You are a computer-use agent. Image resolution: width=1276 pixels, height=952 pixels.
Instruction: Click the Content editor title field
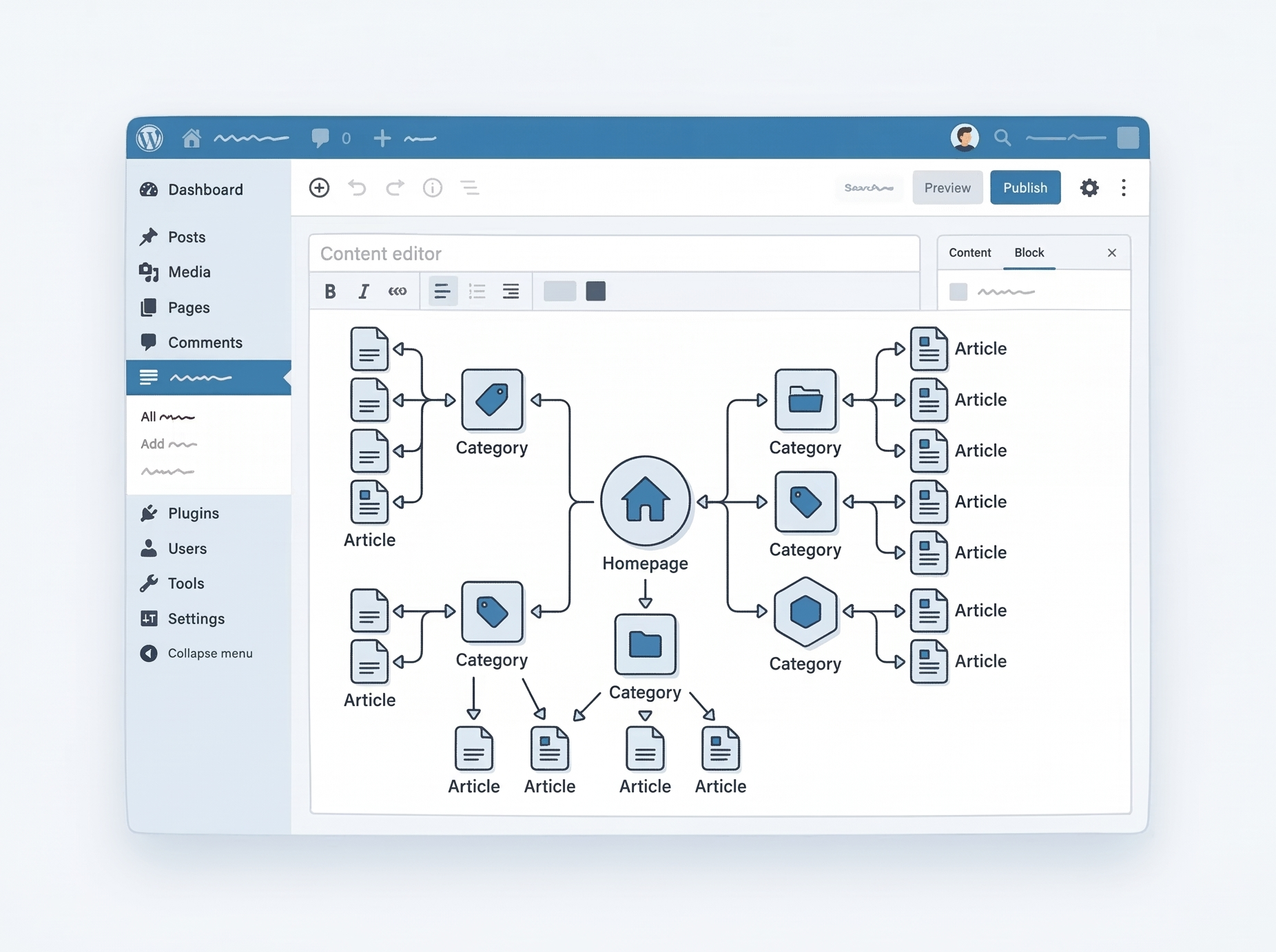click(614, 253)
